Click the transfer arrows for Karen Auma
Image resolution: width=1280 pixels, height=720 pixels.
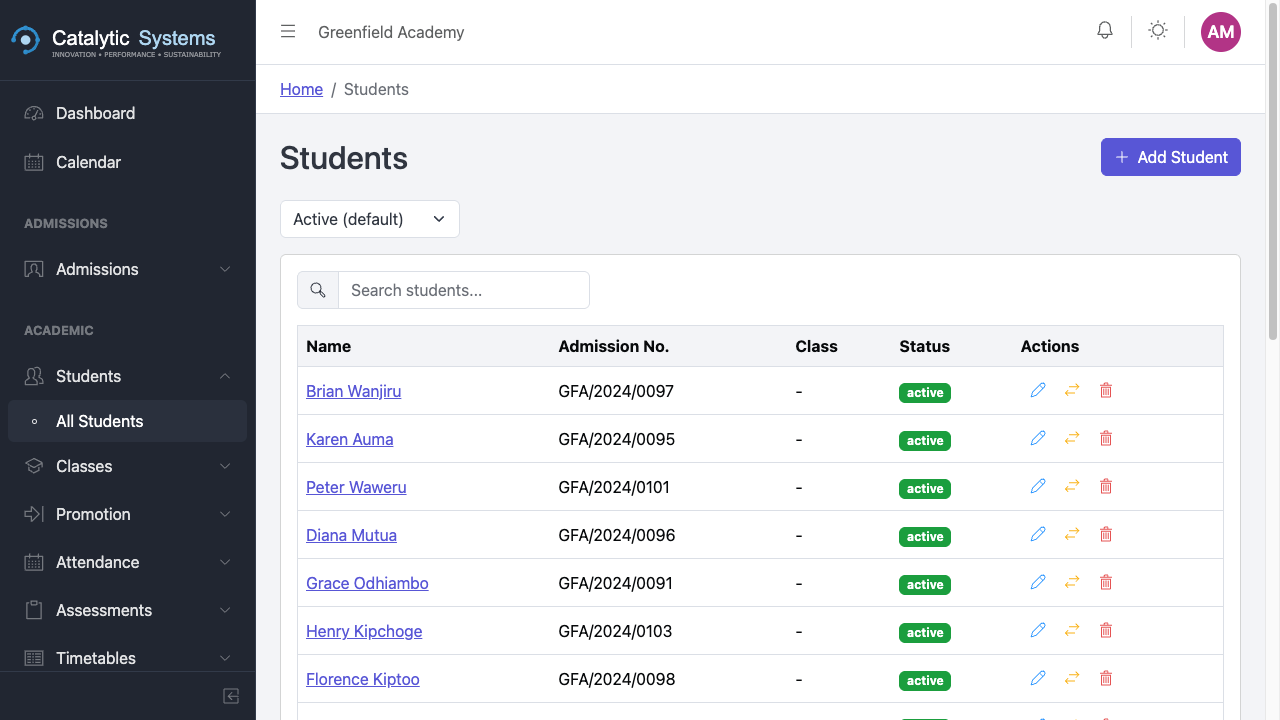click(x=1072, y=438)
